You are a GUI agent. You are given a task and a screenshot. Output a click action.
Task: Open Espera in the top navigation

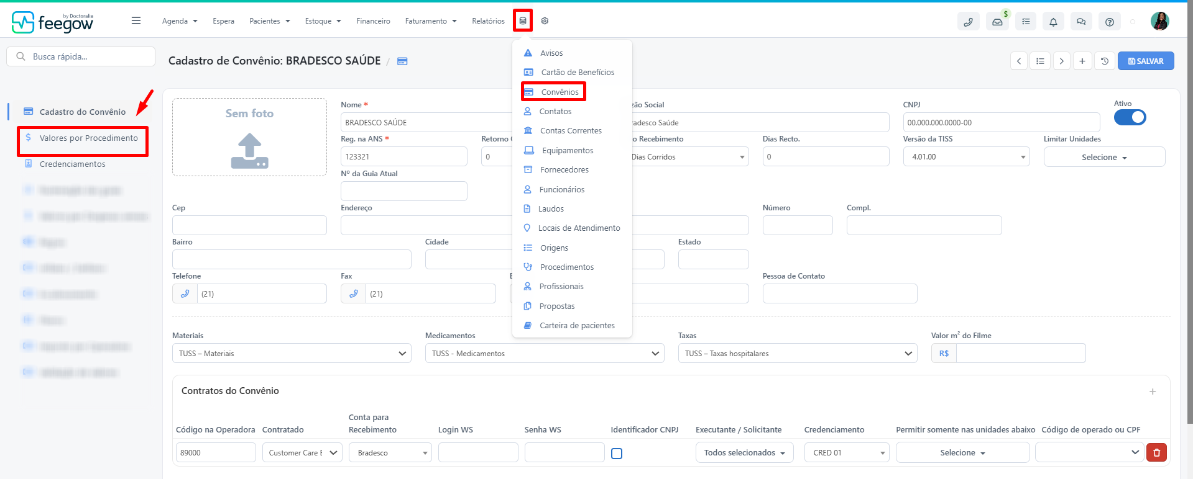pyautogui.click(x=224, y=21)
